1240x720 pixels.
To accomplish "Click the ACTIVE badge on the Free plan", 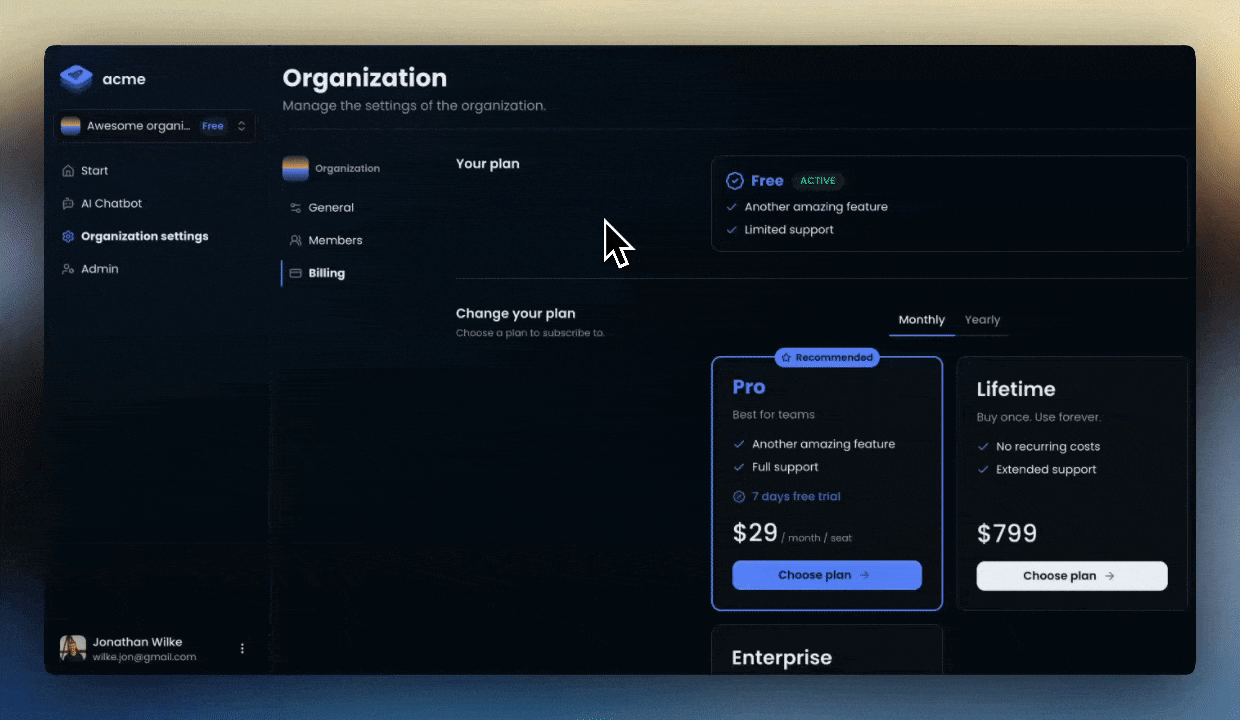I will click(x=818, y=181).
